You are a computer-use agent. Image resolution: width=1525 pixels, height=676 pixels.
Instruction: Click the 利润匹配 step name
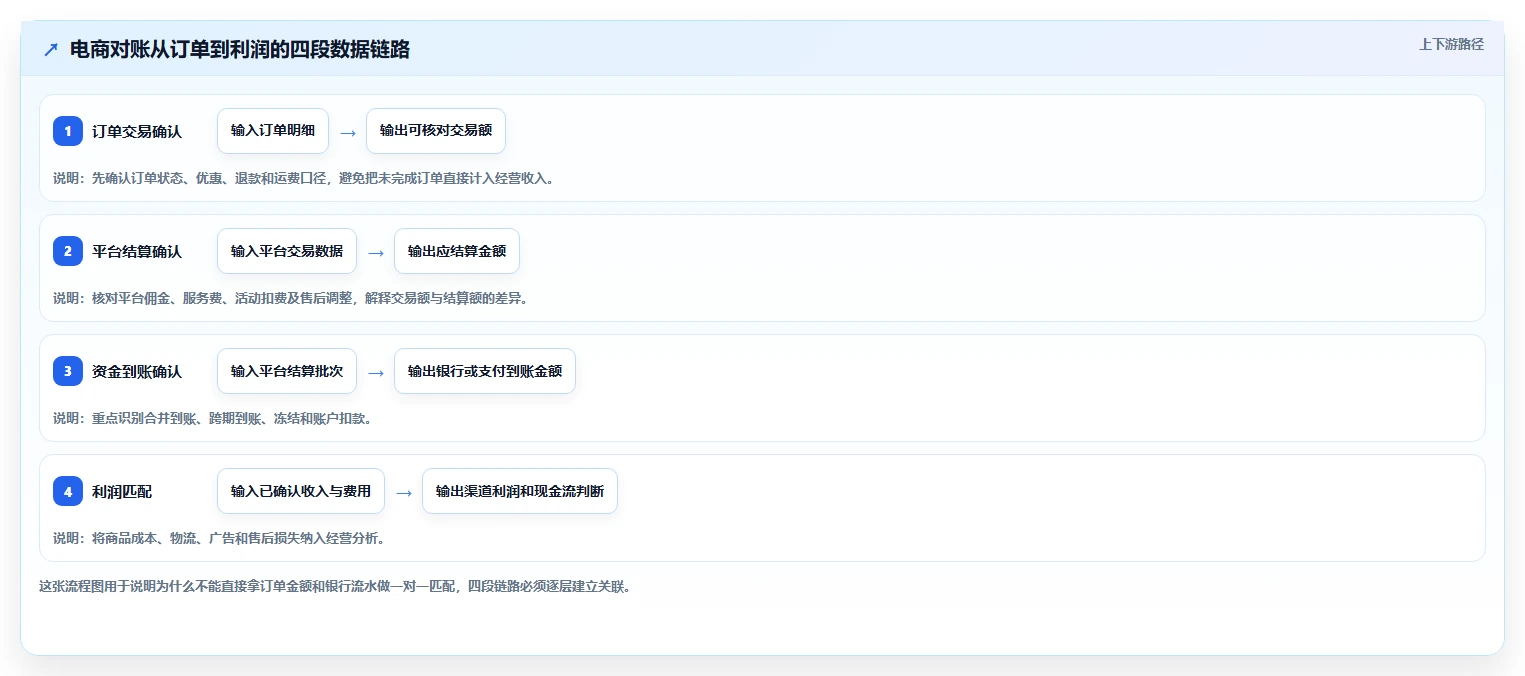click(122, 492)
